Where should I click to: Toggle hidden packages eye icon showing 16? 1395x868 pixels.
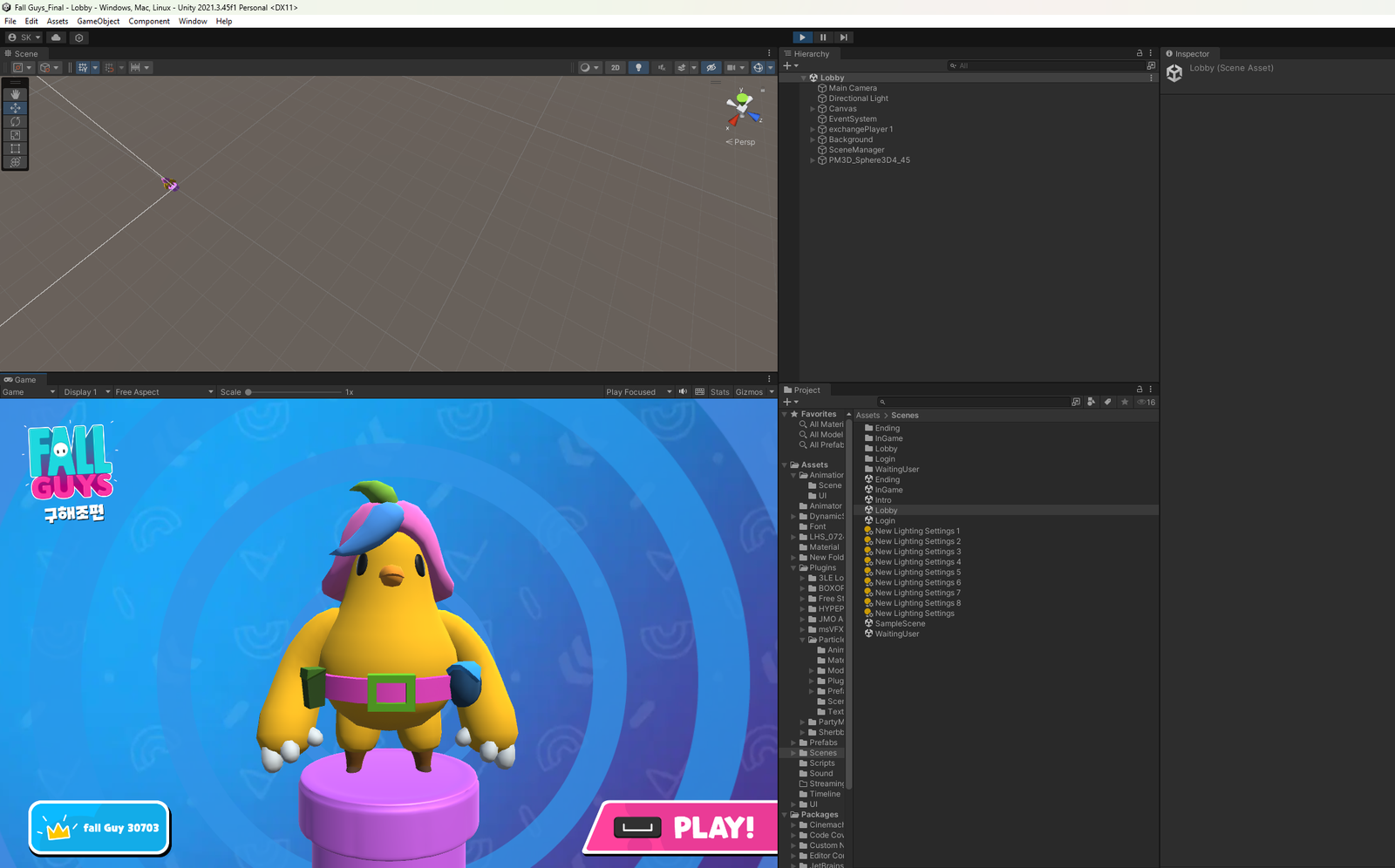(1146, 402)
